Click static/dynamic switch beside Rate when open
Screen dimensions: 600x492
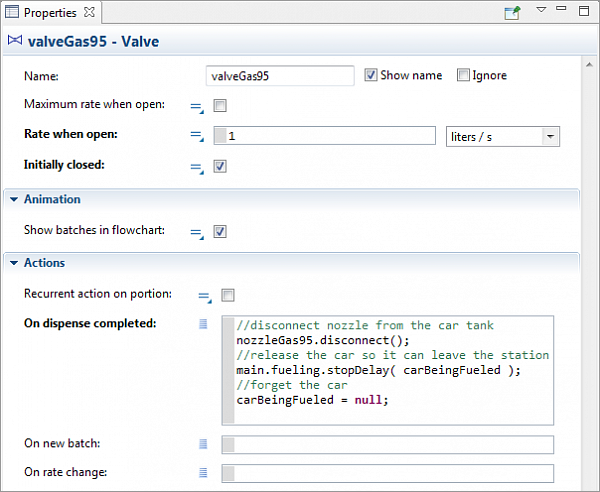click(197, 136)
